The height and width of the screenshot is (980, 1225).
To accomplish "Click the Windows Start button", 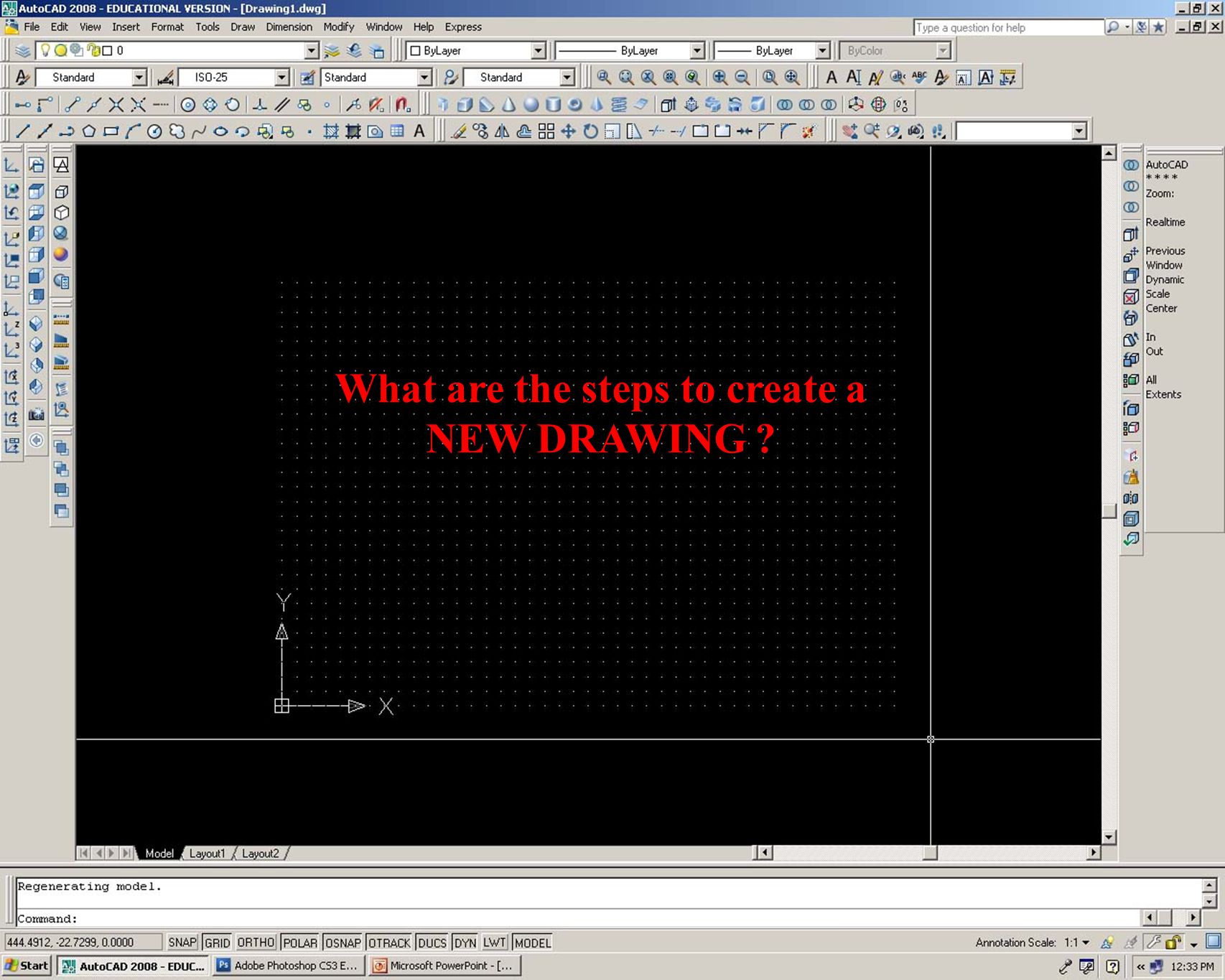I will 26,966.
